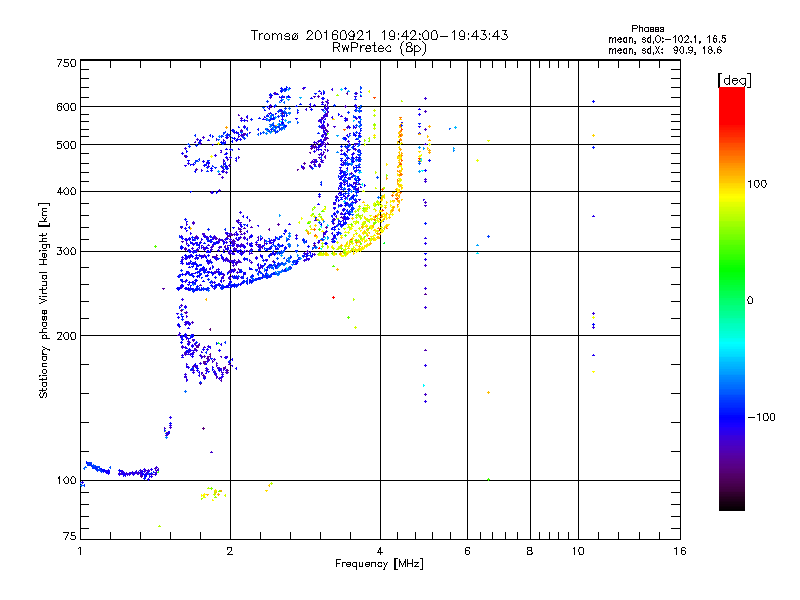This screenshot has height=600, width=800.
Task: Click the 'Stationary phase Virtual Height [km]' label
Action: 44,300
